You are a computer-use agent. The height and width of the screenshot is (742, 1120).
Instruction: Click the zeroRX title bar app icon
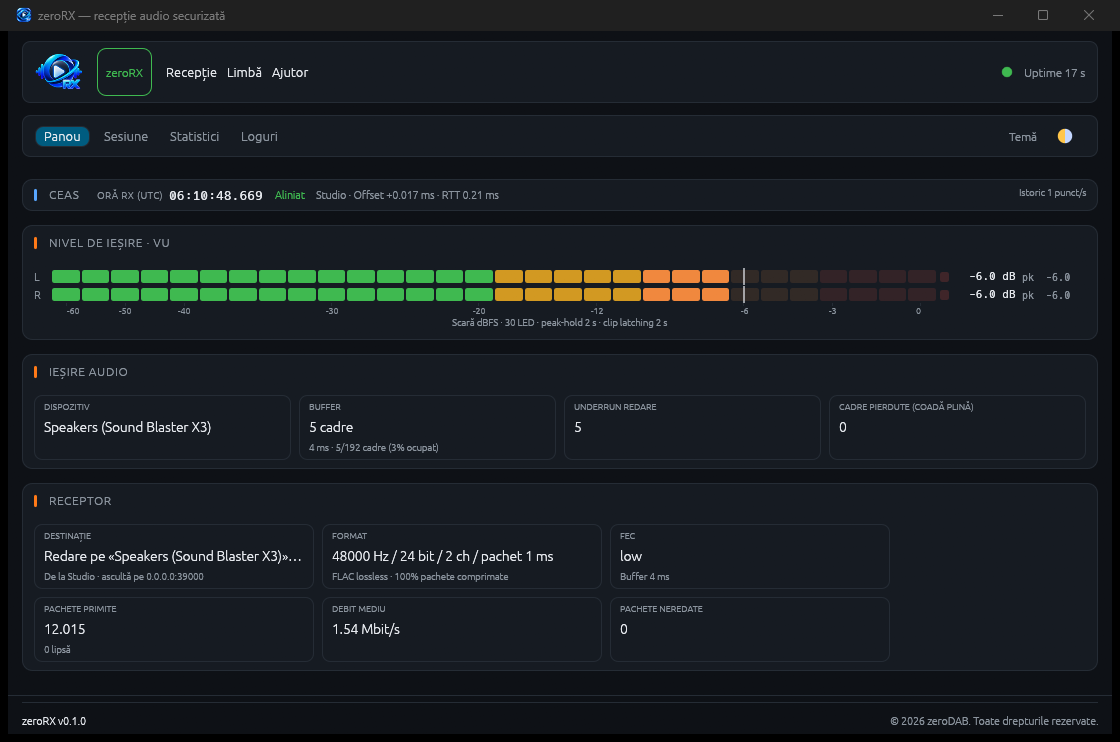(x=24, y=15)
